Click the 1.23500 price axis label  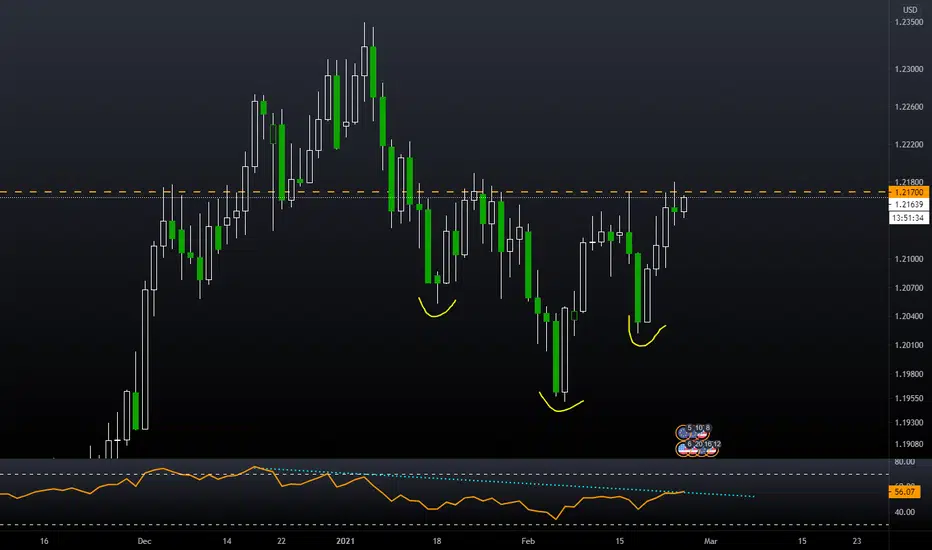908,22
